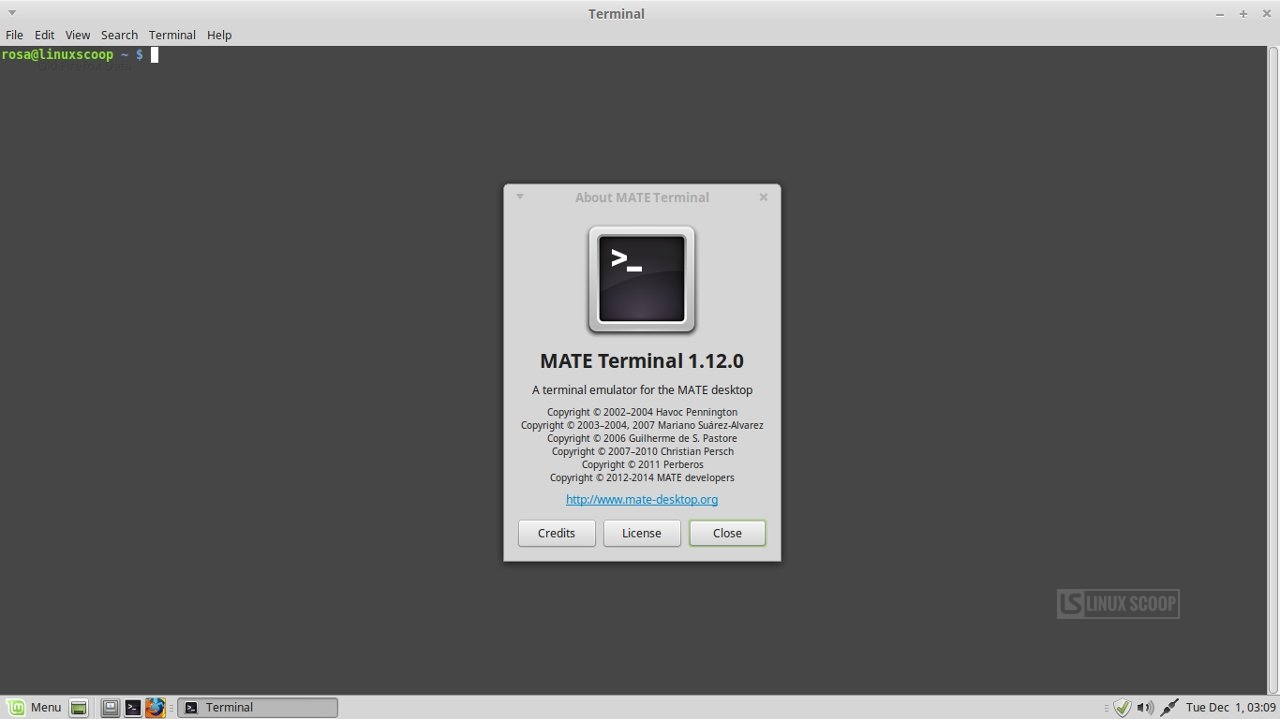Maximize the Terminal window

1243,14
